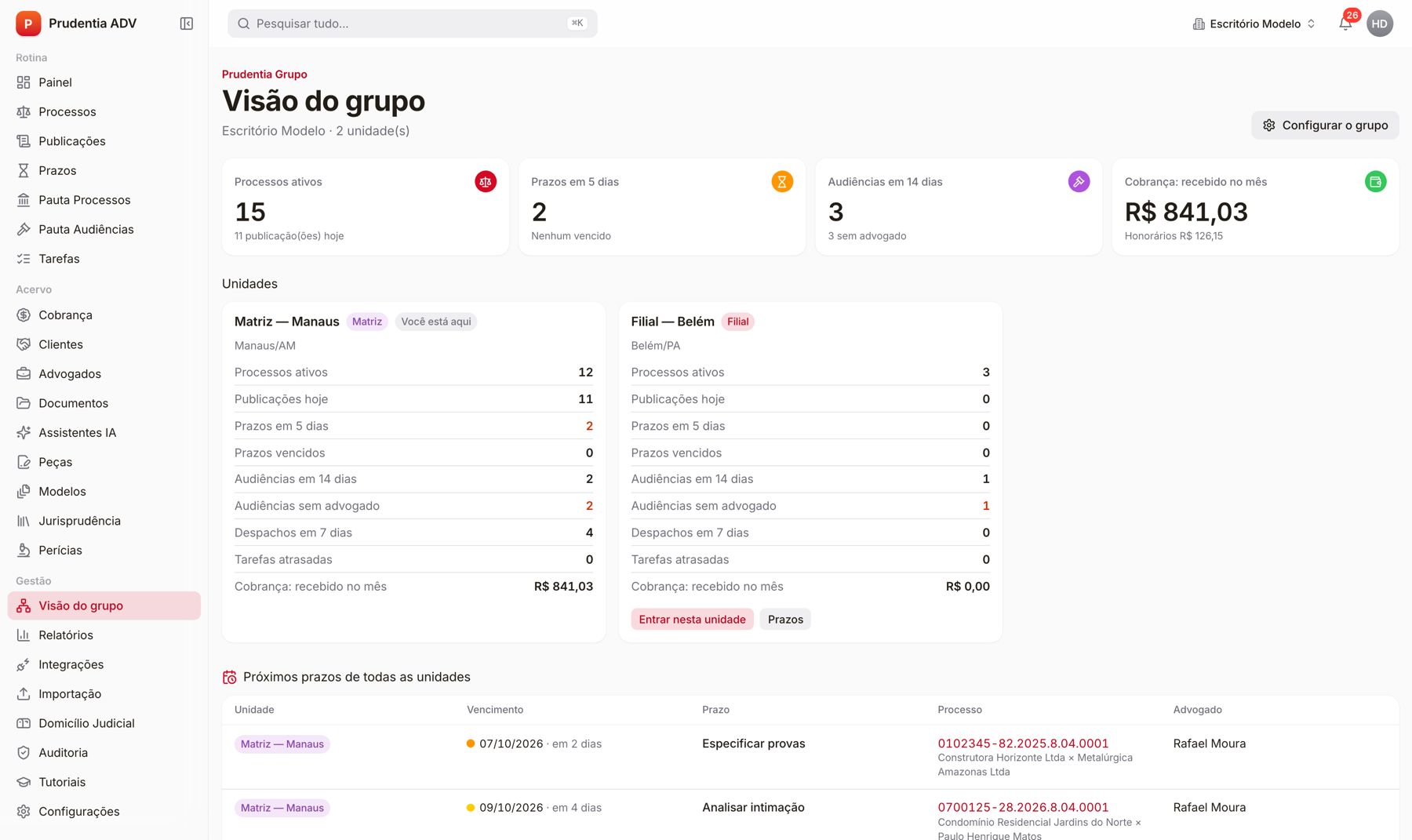The width and height of the screenshot is (1412, 840).
Task: Click the Jurisprudência books icon
Action: [24, 521]
